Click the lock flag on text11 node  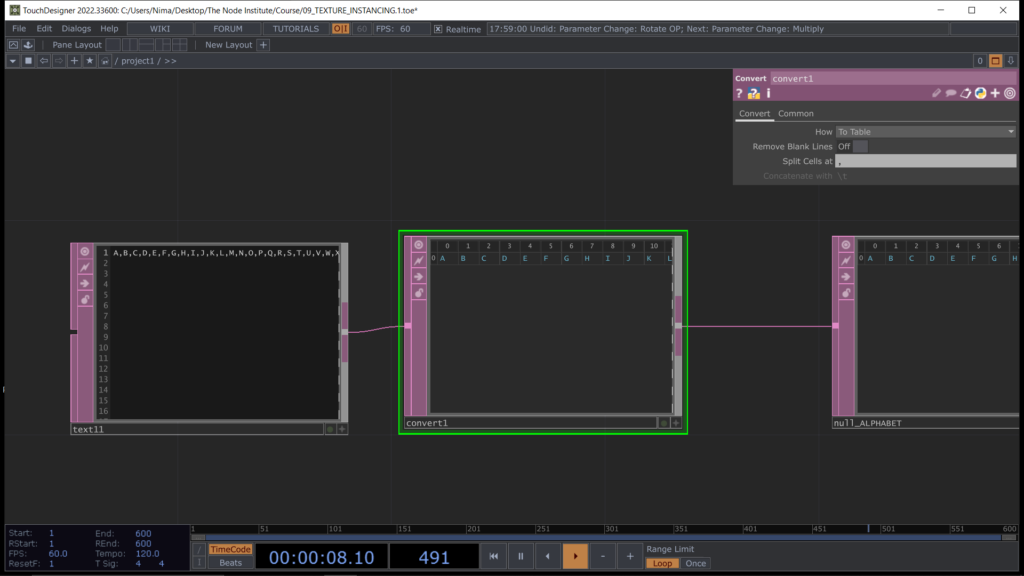click(85, 300)
